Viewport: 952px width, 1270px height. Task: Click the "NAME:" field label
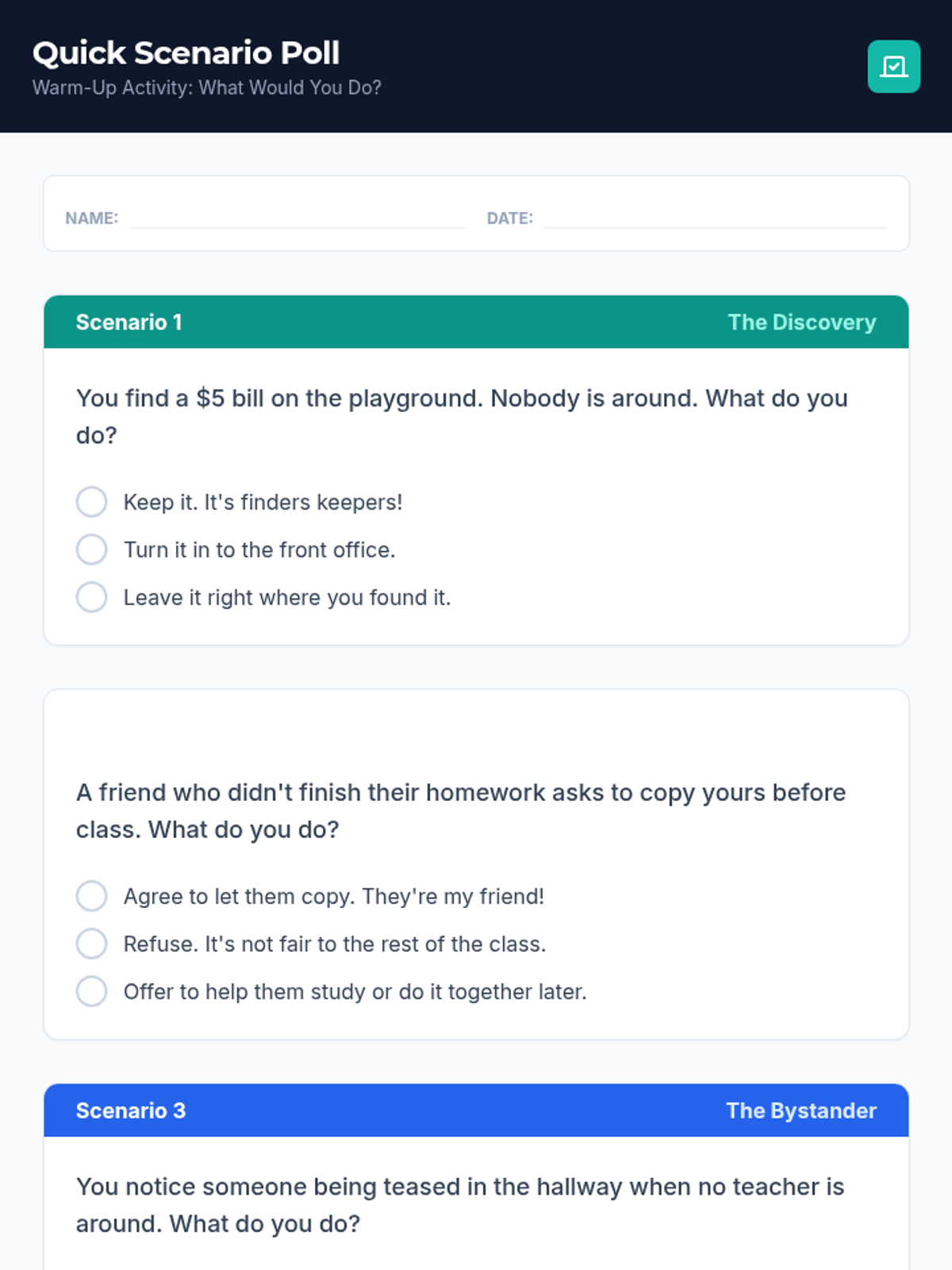(x=92, y=218)
